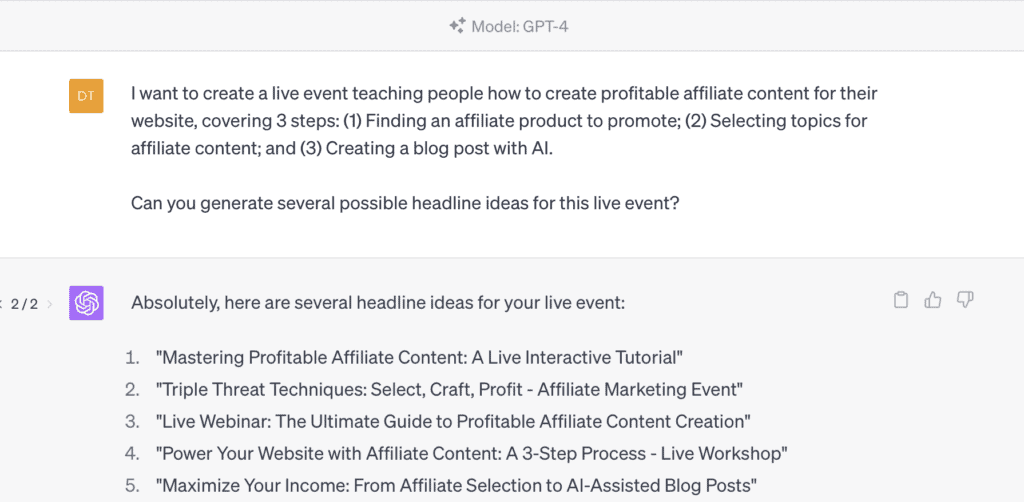
Task: Select headline 'Live Webinar: The Ultimate Guide'
Action: 453,422
